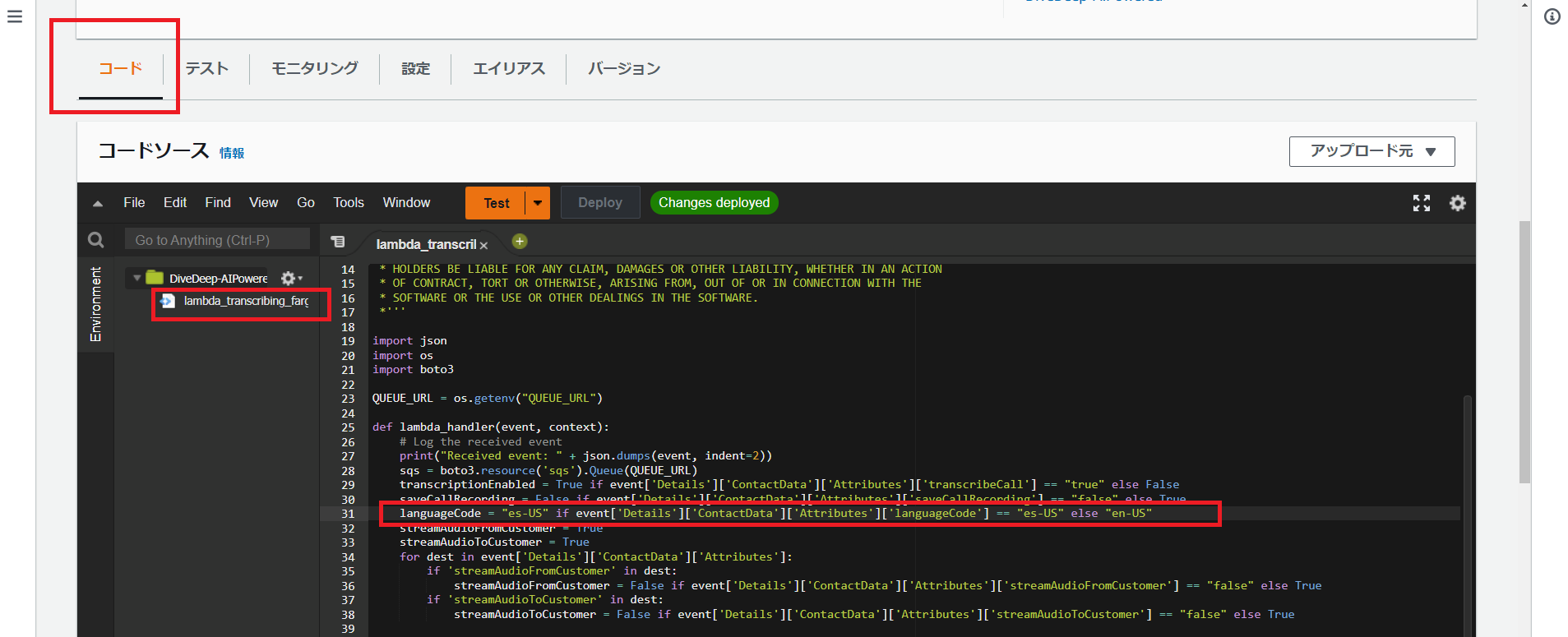Open the 設定 tab
This screenshot has height=637, width=1568.
(x=415, y=68)
